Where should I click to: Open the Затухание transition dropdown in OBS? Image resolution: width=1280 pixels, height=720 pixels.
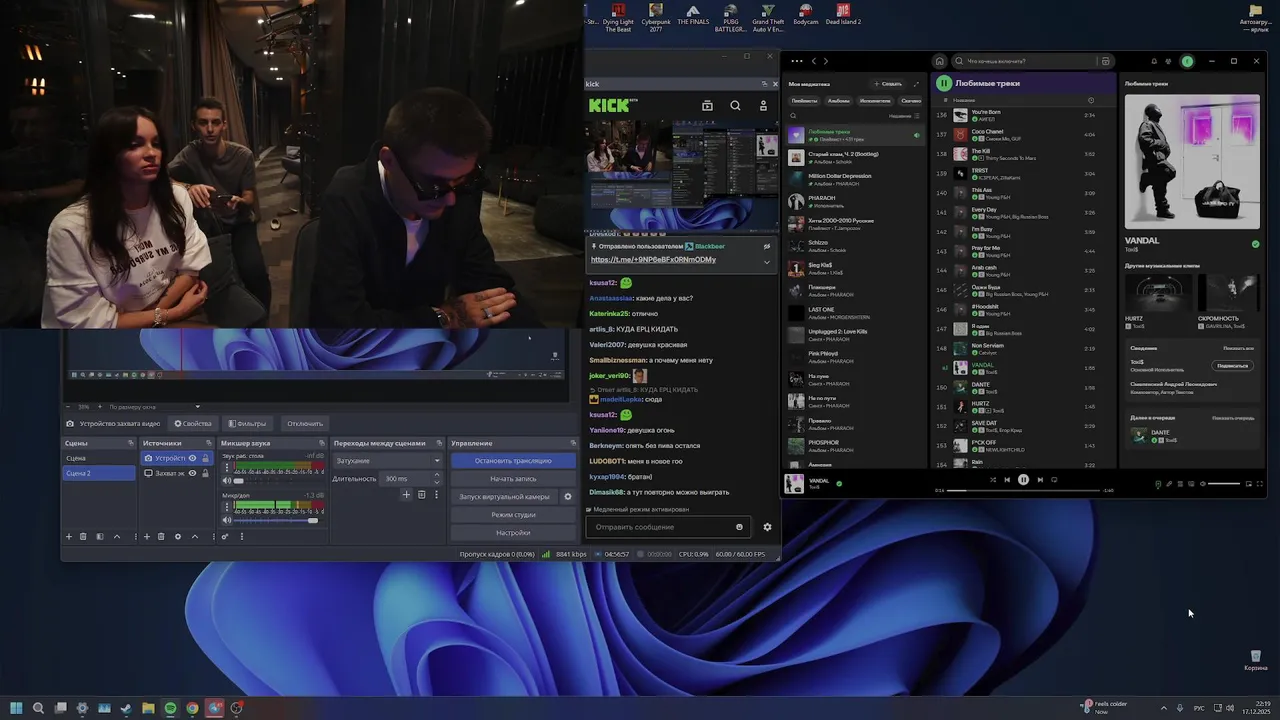click(x=388, y=461)
